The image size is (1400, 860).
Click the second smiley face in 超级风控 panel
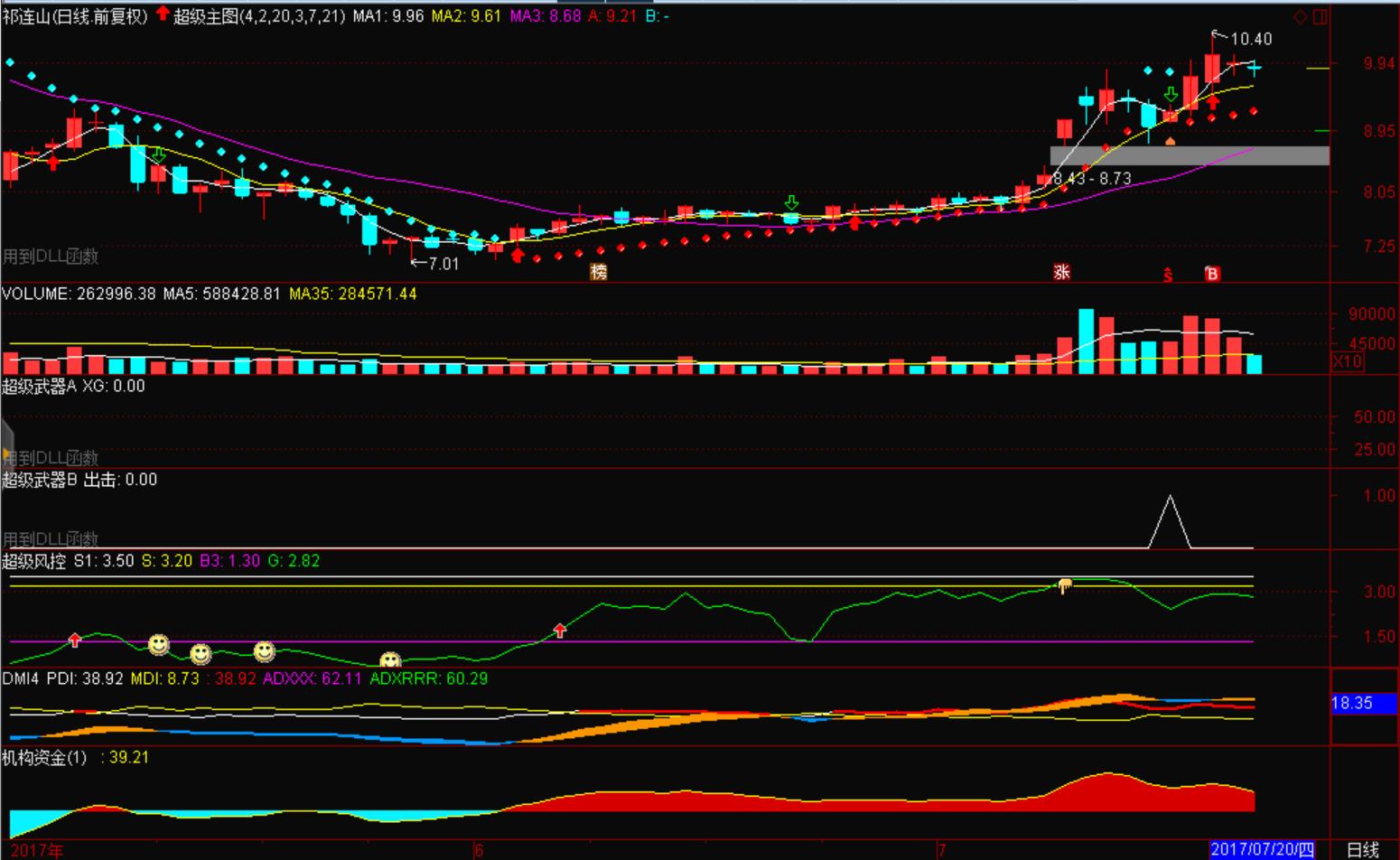(201, 652)
